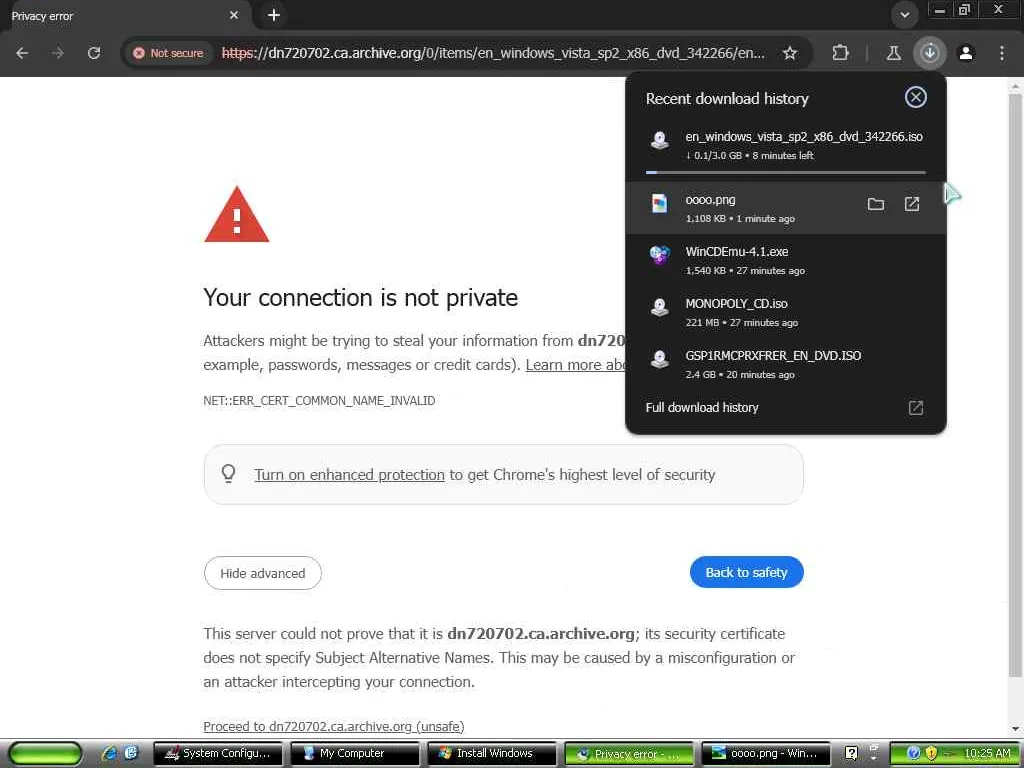Open the Chrome profile avatar

pyautogui.click(x=966, y=53)
